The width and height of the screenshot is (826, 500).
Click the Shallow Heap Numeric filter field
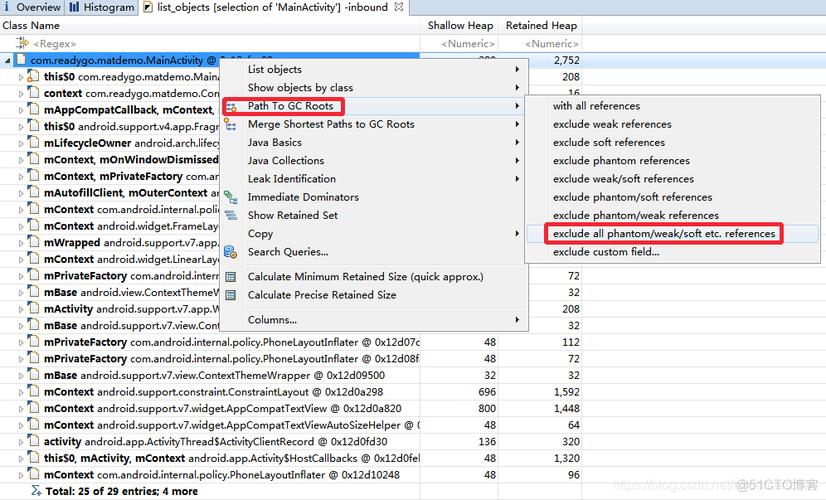[x=468, y=44]
